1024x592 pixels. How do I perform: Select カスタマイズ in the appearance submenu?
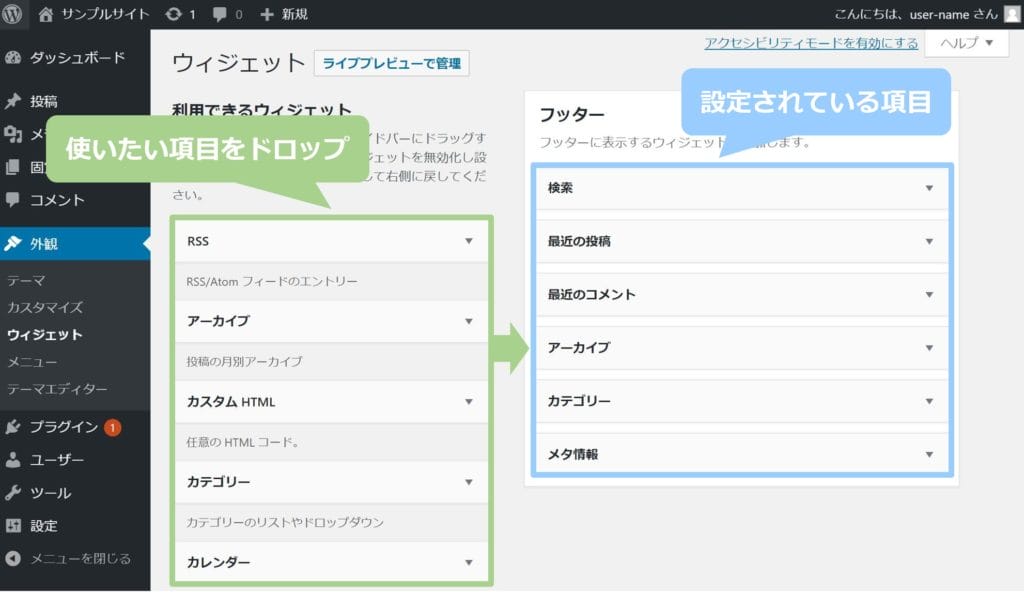(45, 308)
